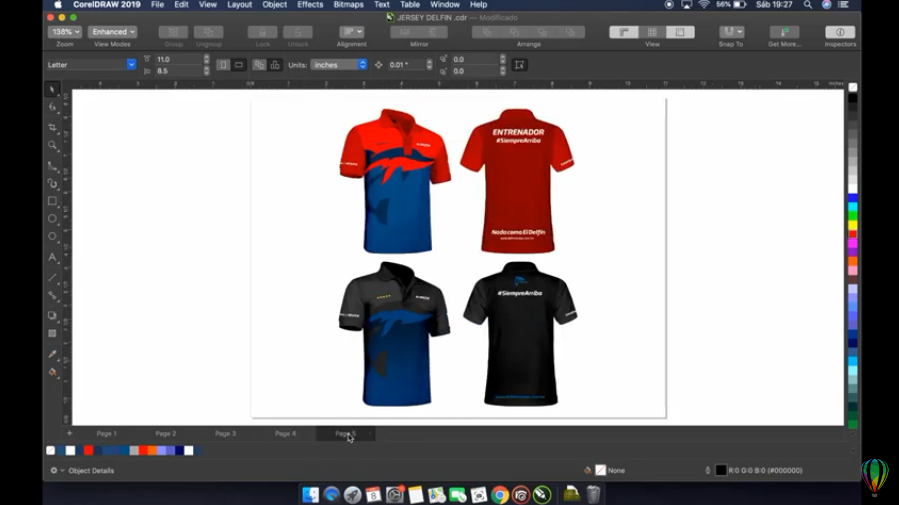This screenshot has height=505, width=899.
Task: Open the Alignment options button
Action: [351, 33]
